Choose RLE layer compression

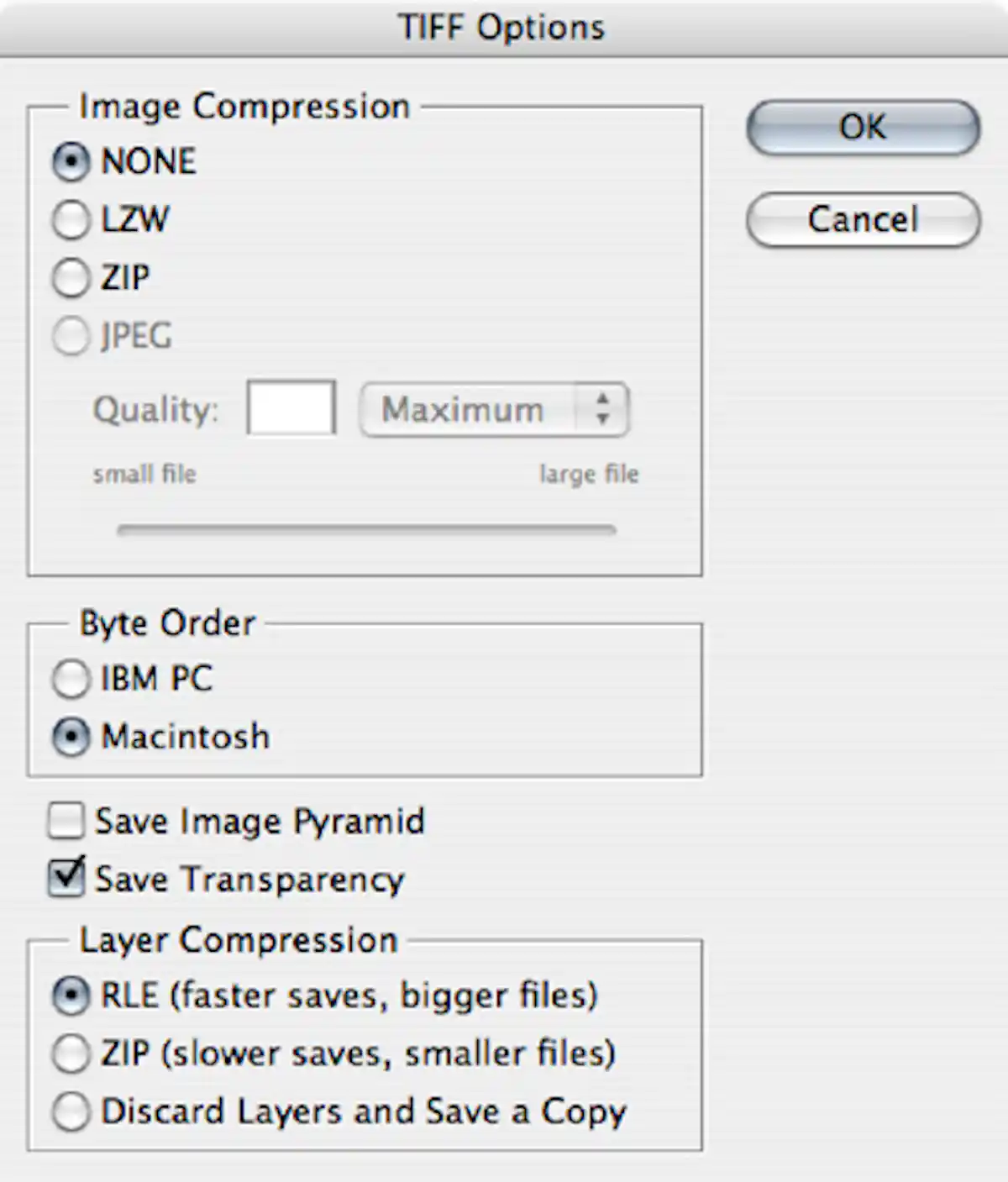[71, 996]
